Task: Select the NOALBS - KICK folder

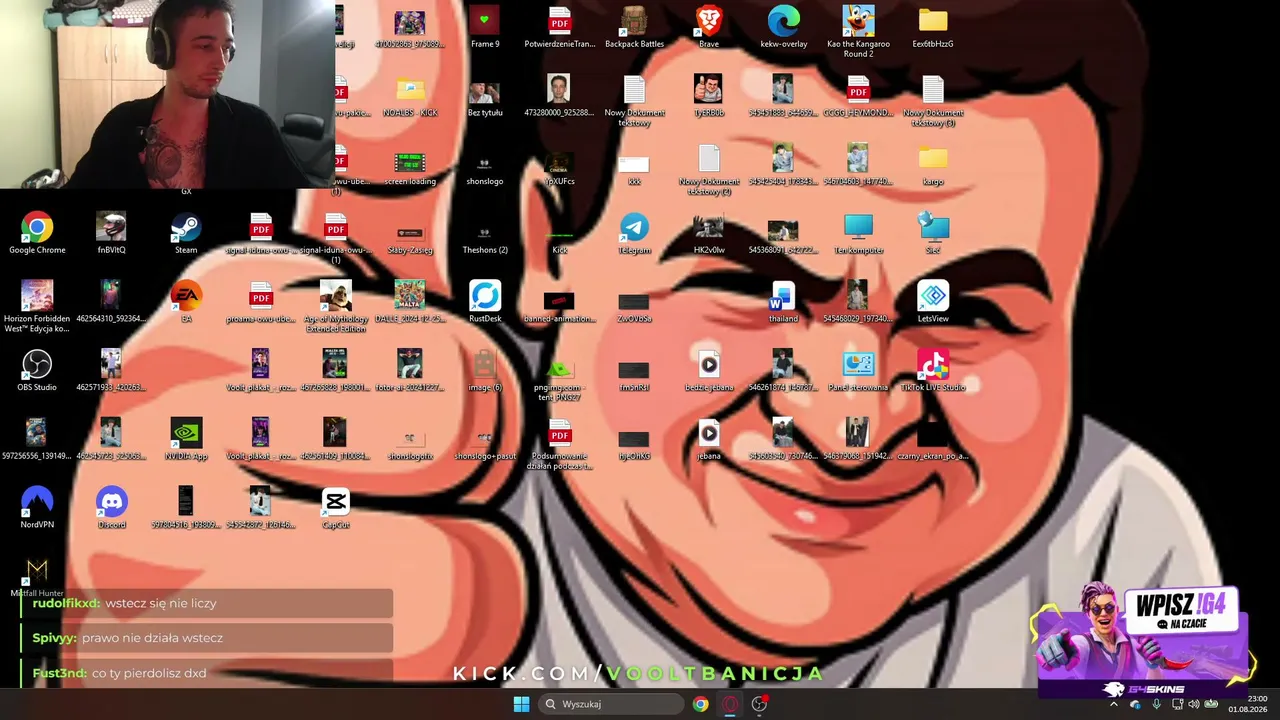Action: click(x=410, y=97)
